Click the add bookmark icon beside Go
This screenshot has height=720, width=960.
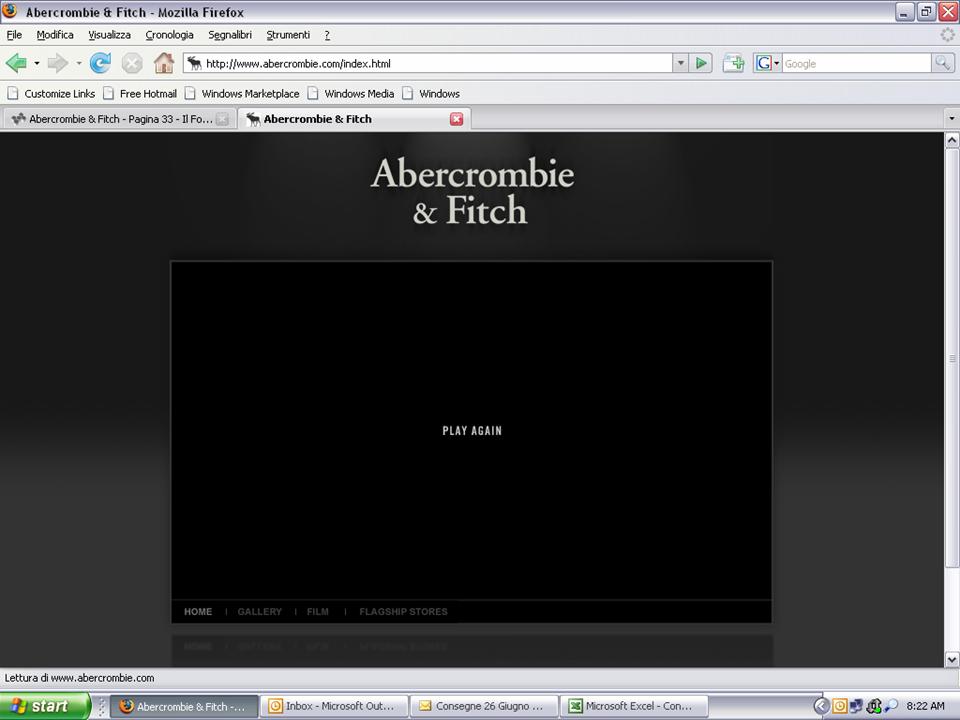[733, 63]
